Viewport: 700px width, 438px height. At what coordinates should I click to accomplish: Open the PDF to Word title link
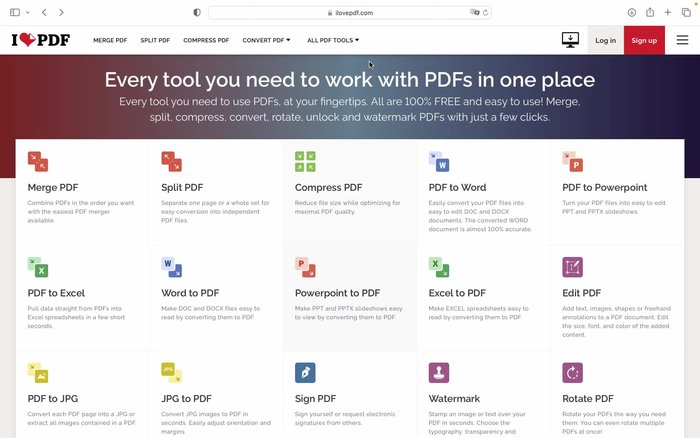point(457,188)
